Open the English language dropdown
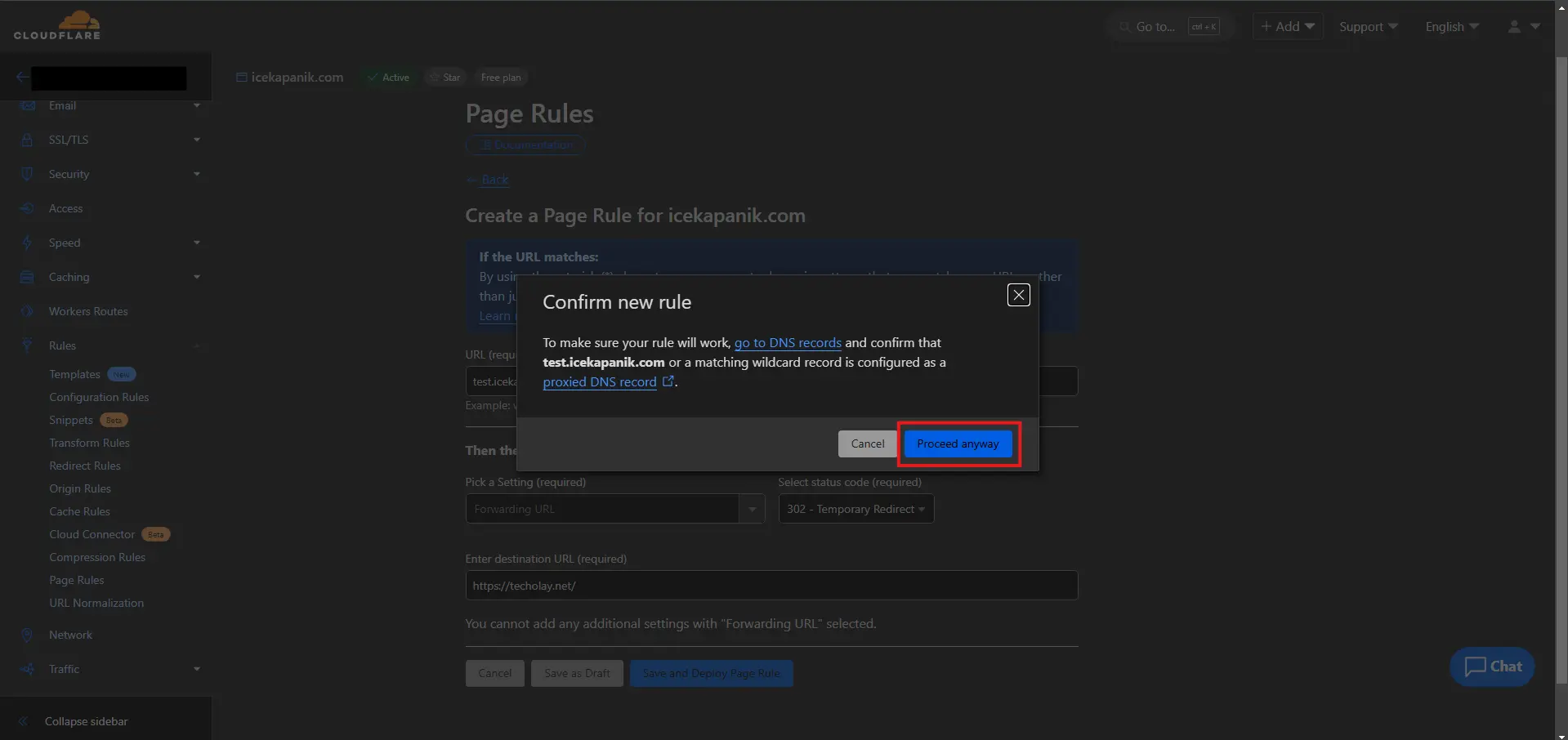The width and height of the screenshot is (1568, 740). point(1452,27)
